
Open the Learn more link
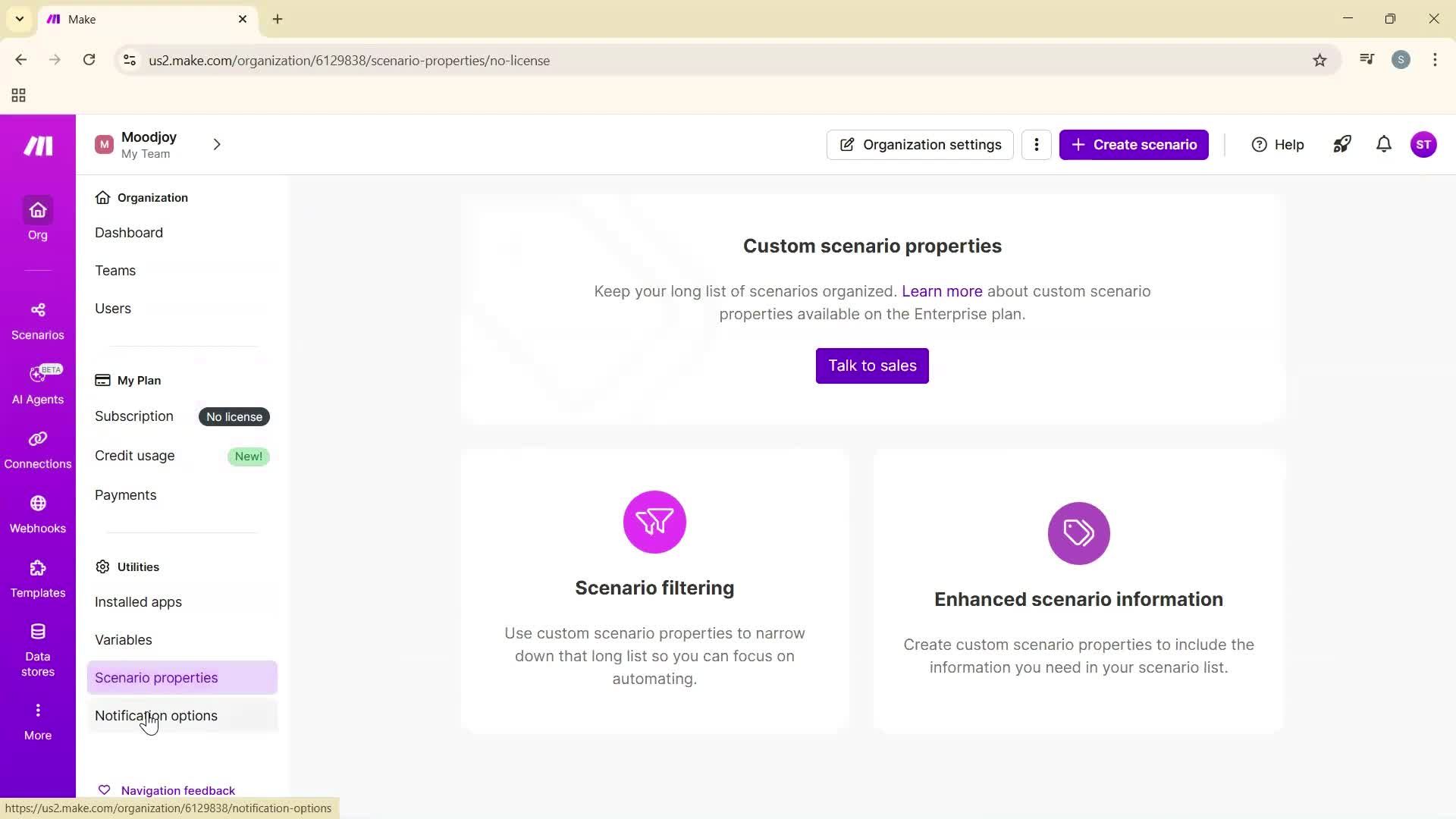(x=942, y=290)
